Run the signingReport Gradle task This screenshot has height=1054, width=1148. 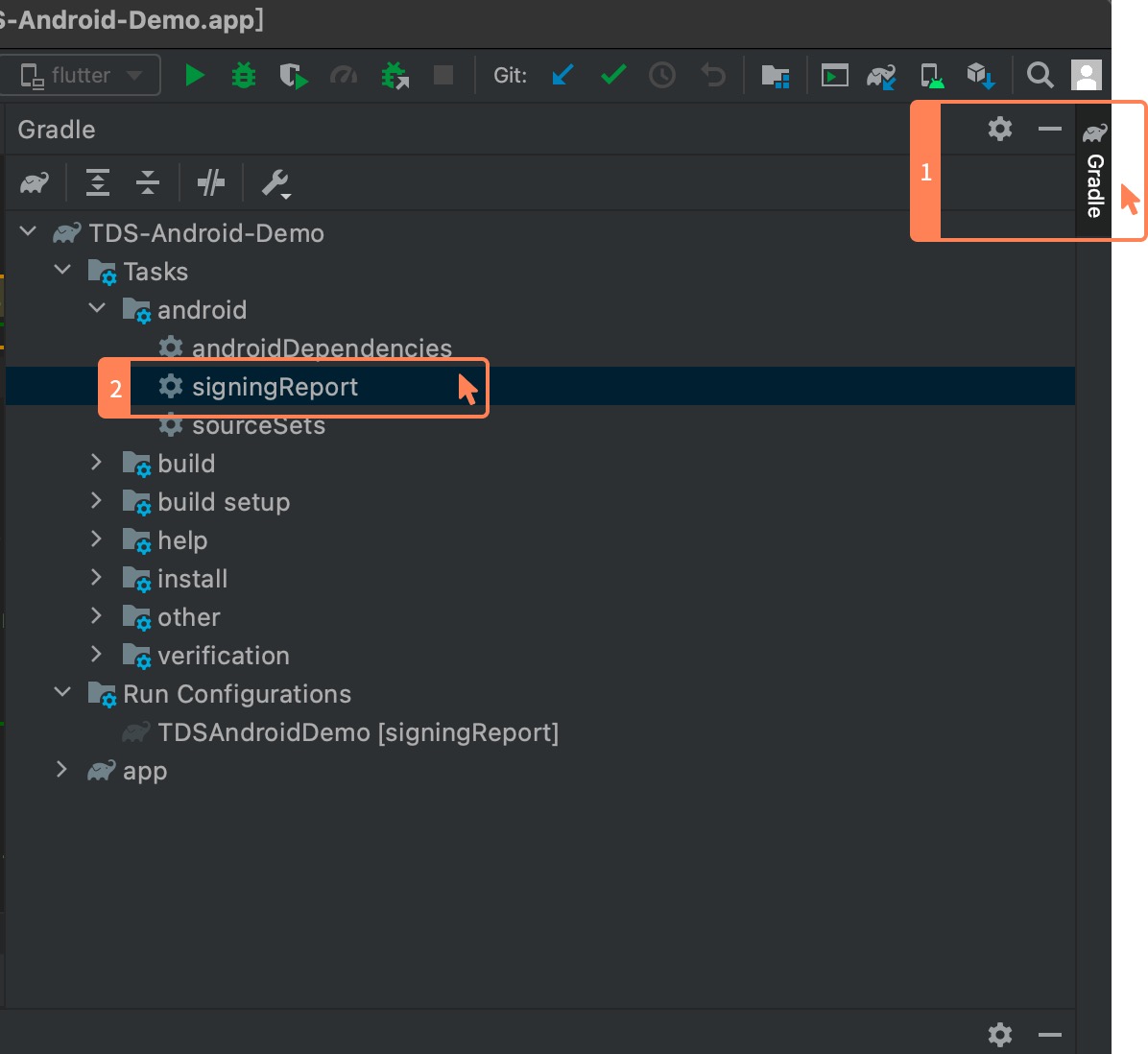[x=275, y=387]
